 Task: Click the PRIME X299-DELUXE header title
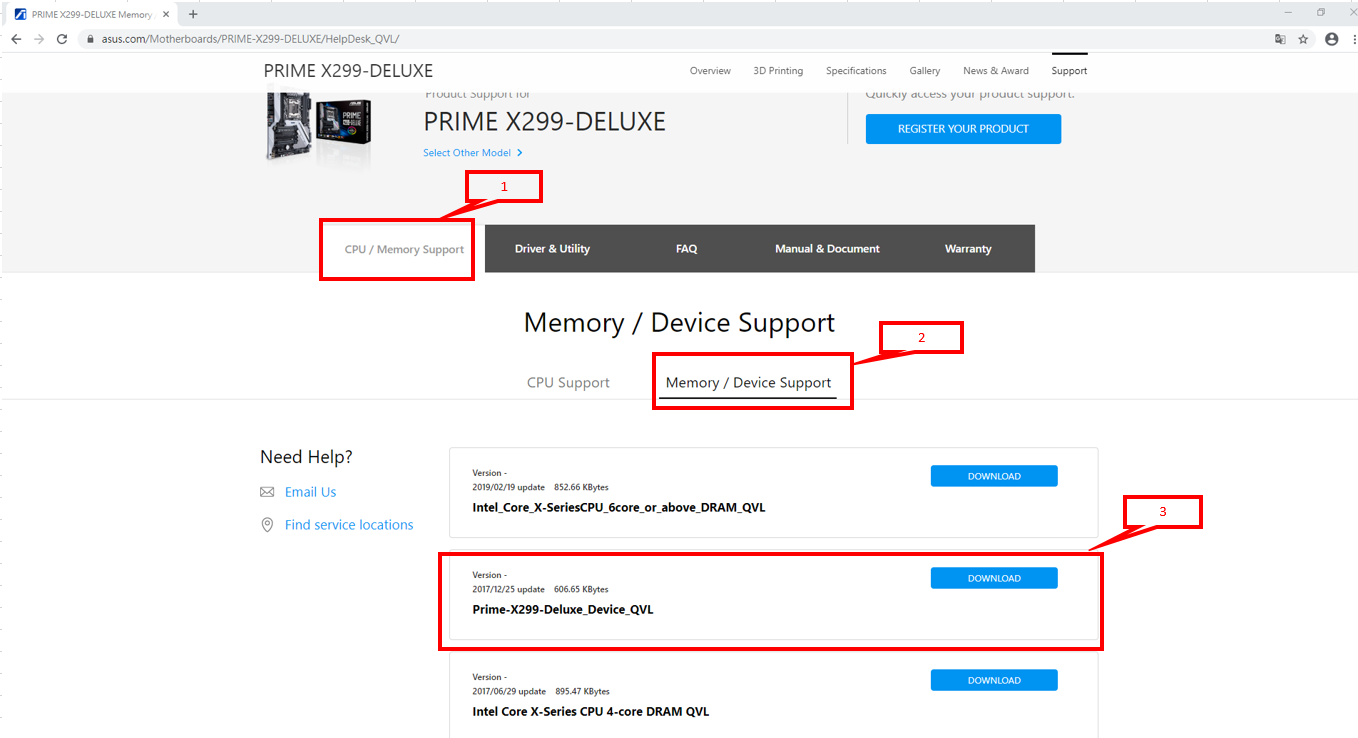click(348, 71)
